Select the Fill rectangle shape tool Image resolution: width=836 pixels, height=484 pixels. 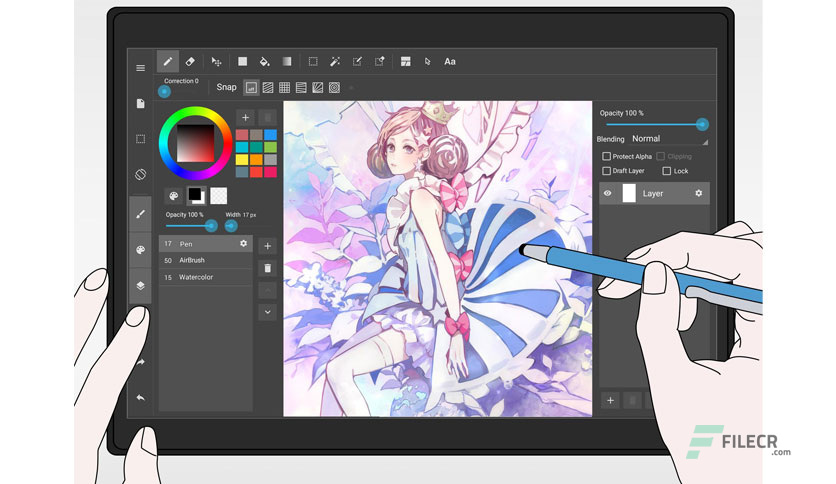[x=243, y=61]
